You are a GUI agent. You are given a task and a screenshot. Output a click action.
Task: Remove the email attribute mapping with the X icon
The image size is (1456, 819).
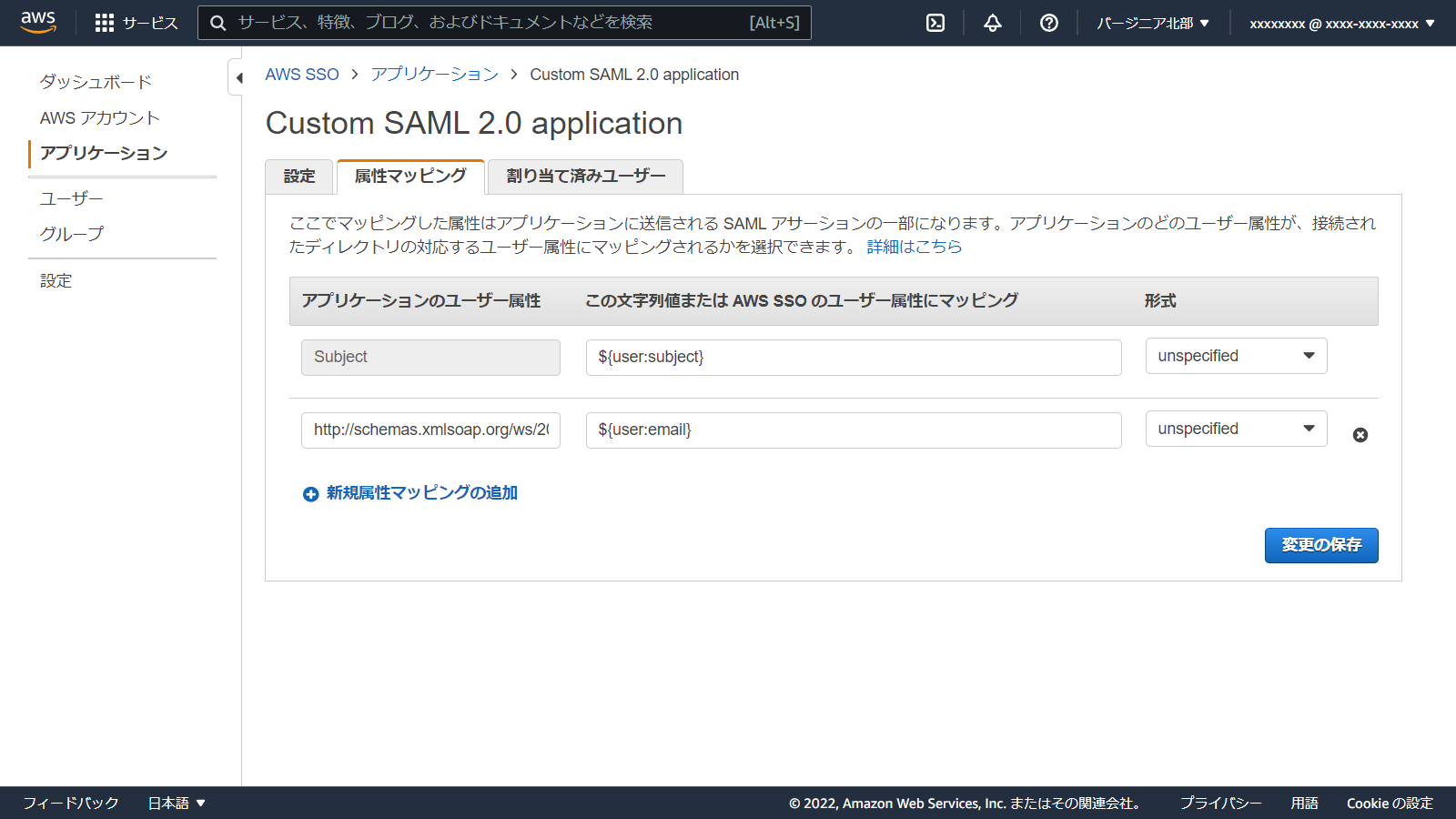(x=1360, y=435)
